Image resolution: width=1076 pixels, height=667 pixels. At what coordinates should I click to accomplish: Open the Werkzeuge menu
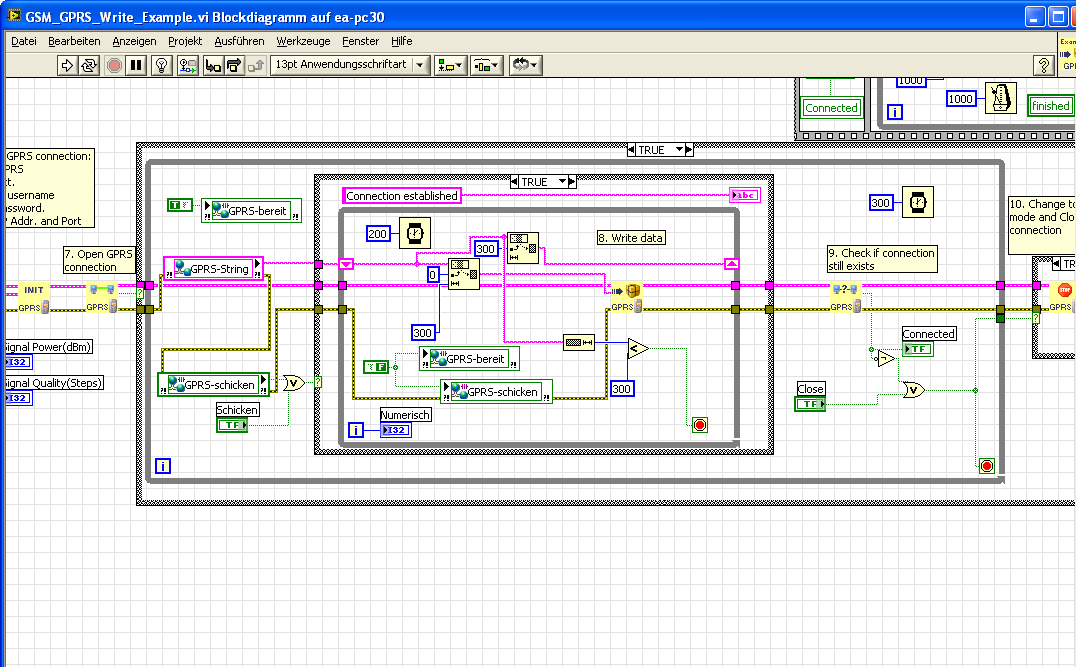pyautogui.click(x=303, y=41)
